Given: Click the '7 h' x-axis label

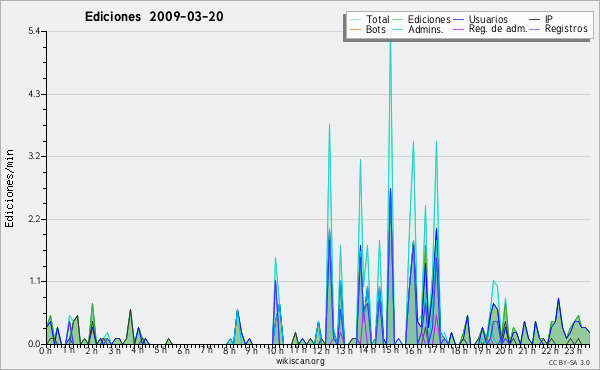Looking at the screenshot, I should coord(206,350).
